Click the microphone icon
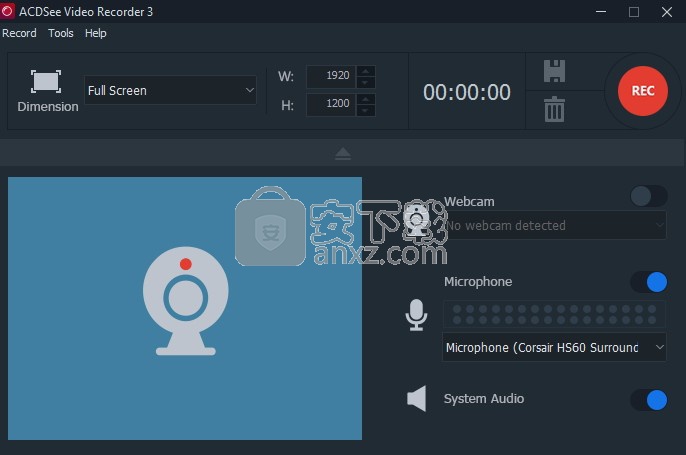 point(416,315)
